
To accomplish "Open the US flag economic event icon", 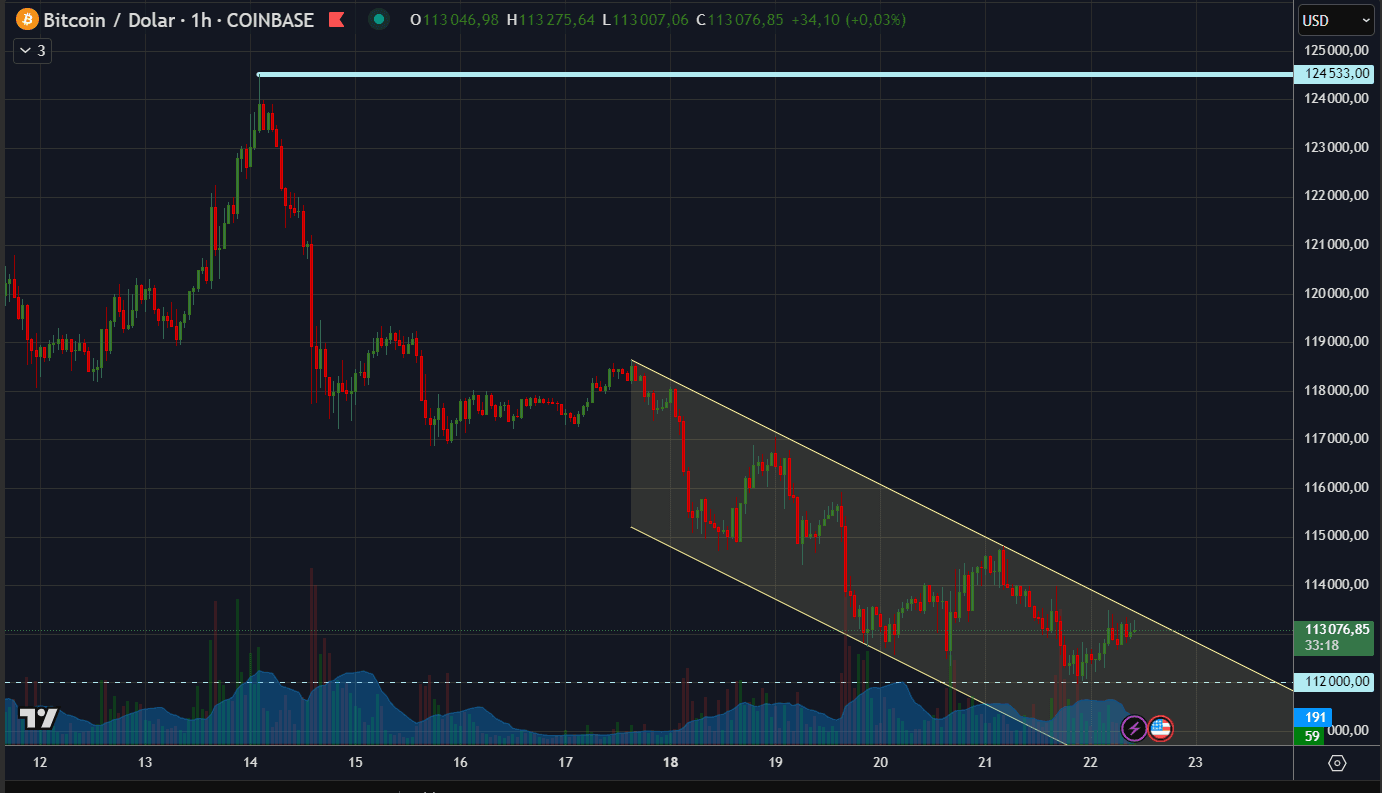I will click(1160, 728).
